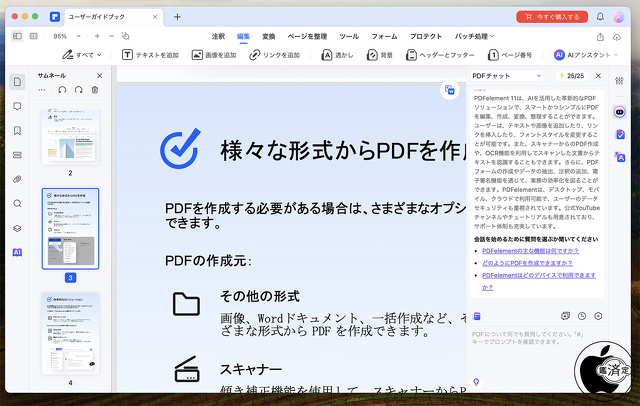The height and width of the screenshot is (406, 640).
Task: Click the floating translate icon on page
Action: 449,90
